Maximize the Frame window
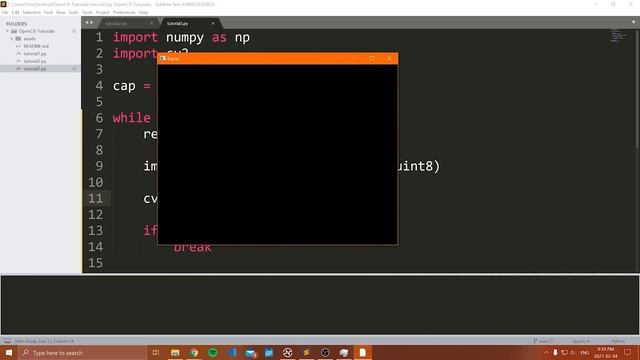 coord(371,58)
